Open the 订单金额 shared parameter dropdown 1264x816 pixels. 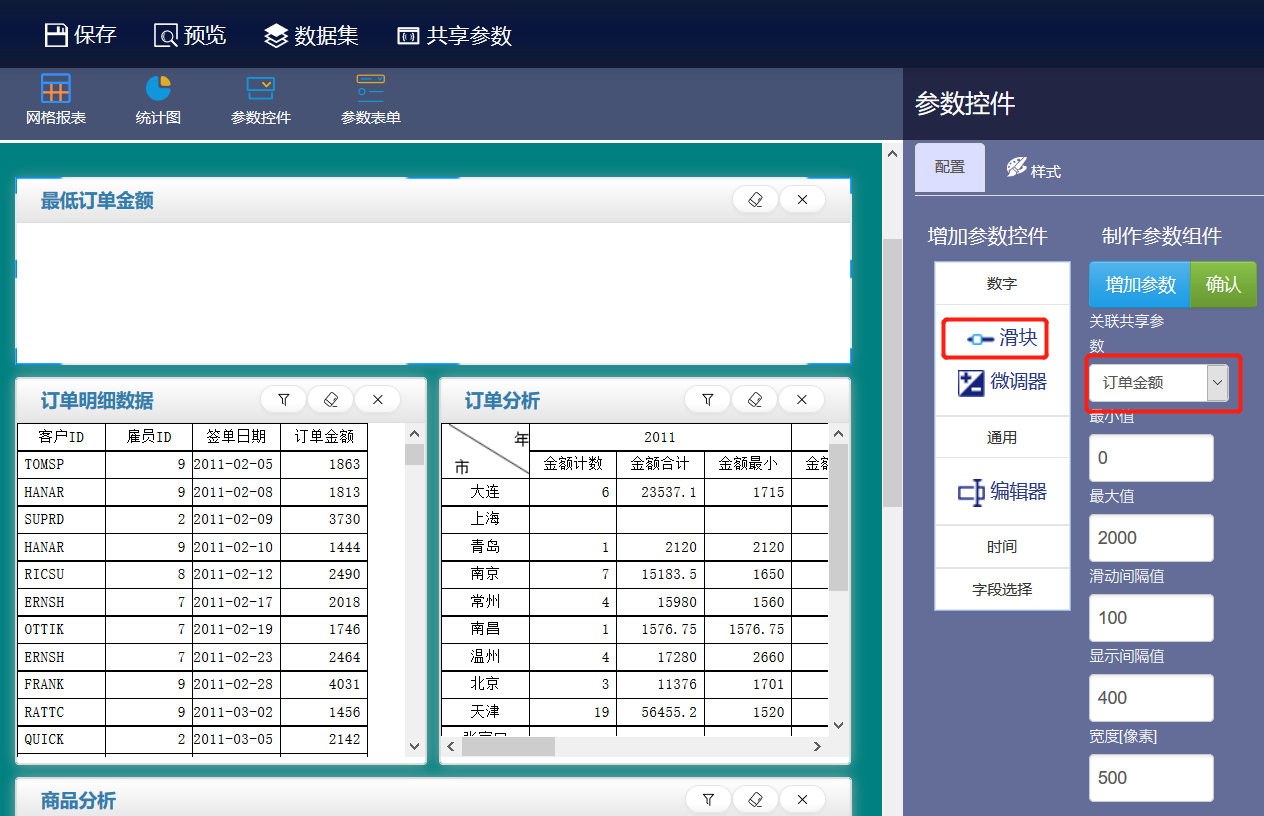click(x=1160, y=382)
